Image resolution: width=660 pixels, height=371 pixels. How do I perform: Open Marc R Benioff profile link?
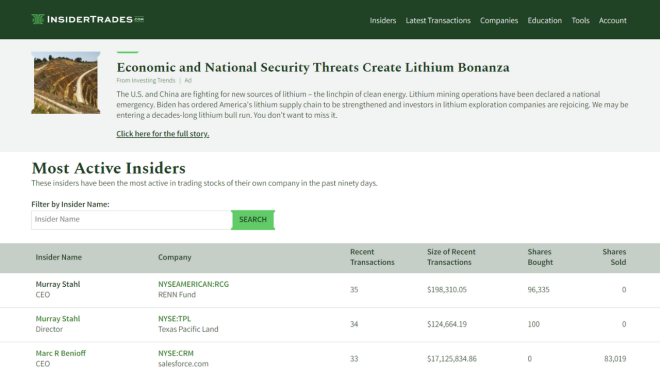pos(61,353)
